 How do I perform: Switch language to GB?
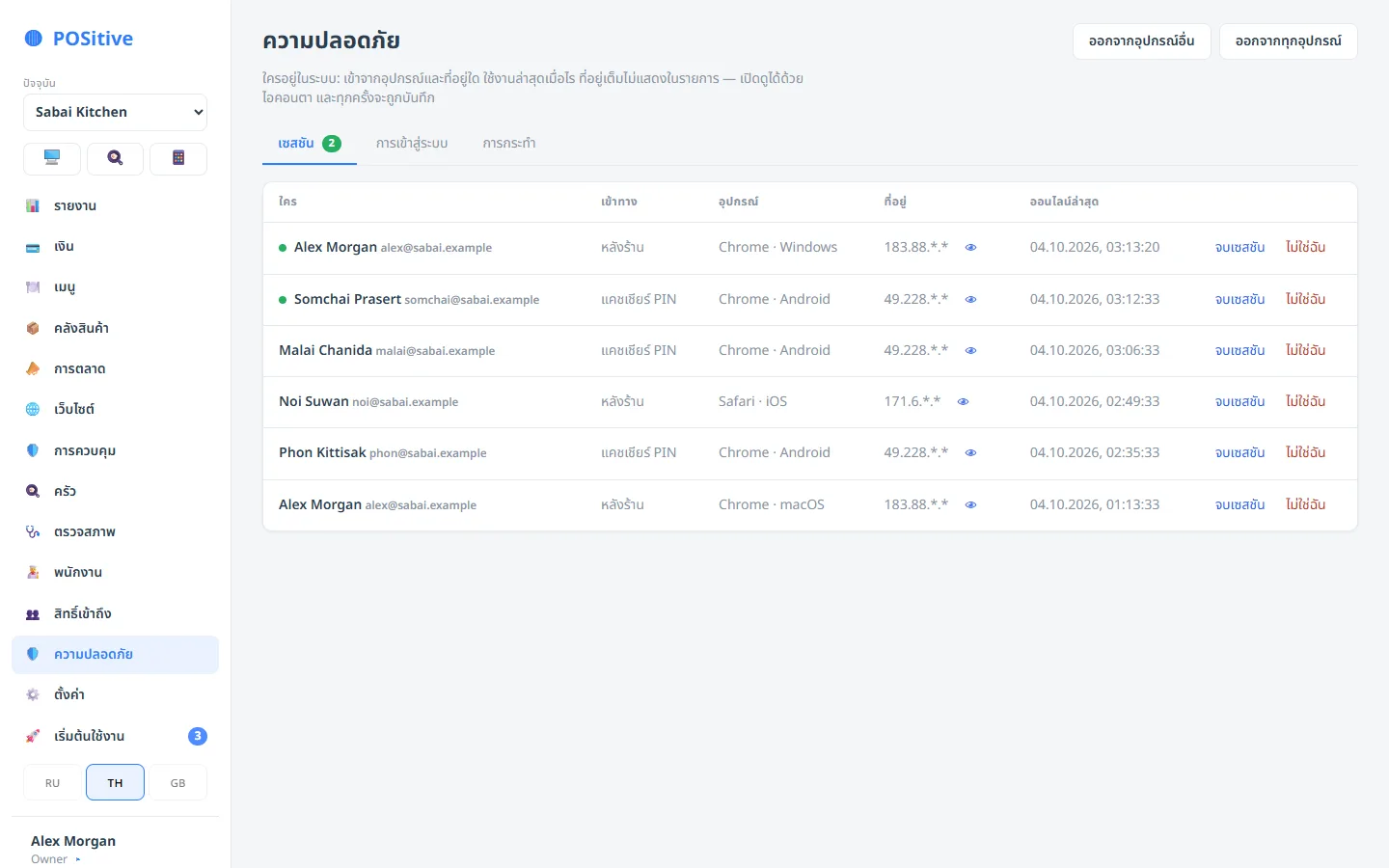[178, 782]
